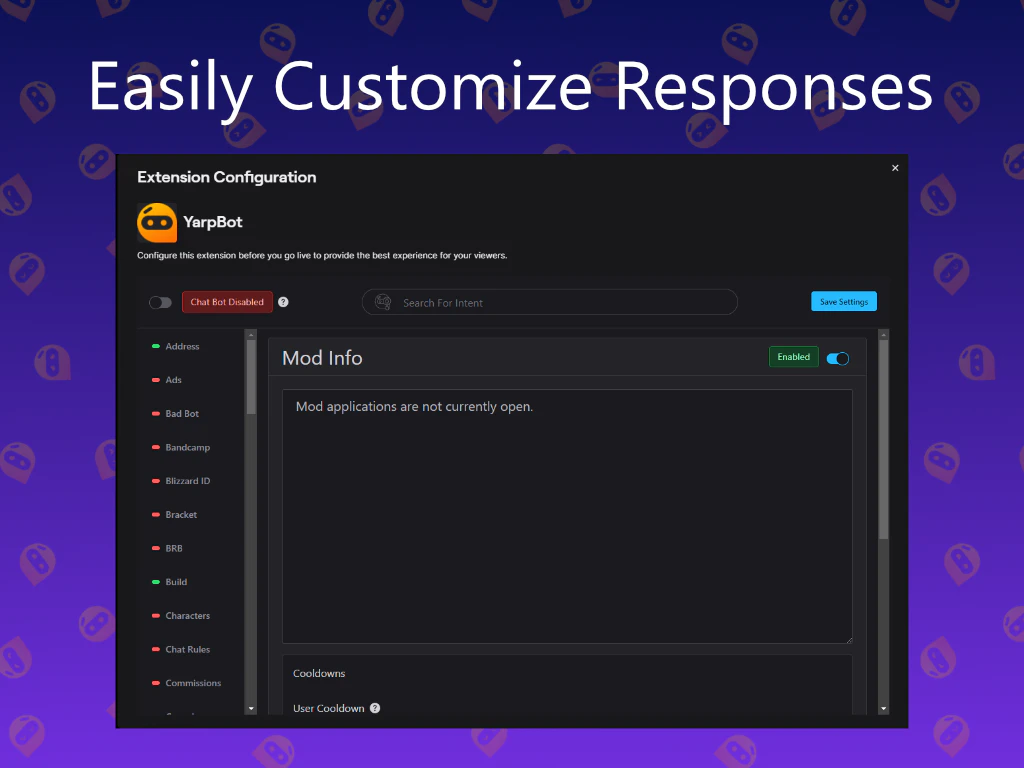Click the YarpBot logo icon

coord(157,223)
